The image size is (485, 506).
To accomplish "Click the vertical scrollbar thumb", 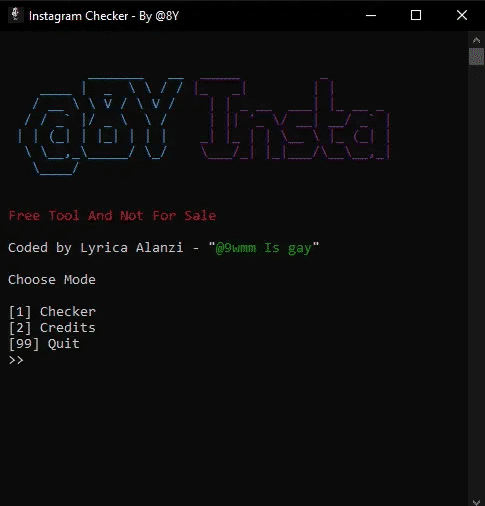I will 476,57.
